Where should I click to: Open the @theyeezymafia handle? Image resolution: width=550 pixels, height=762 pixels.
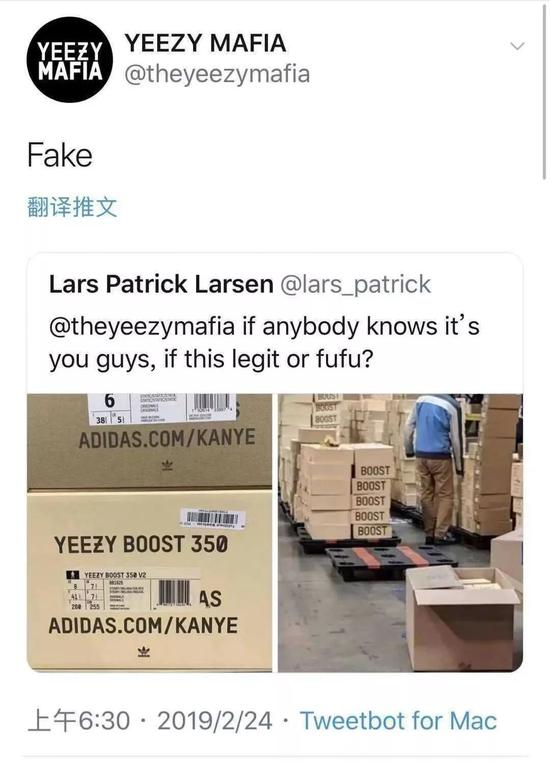217,74
